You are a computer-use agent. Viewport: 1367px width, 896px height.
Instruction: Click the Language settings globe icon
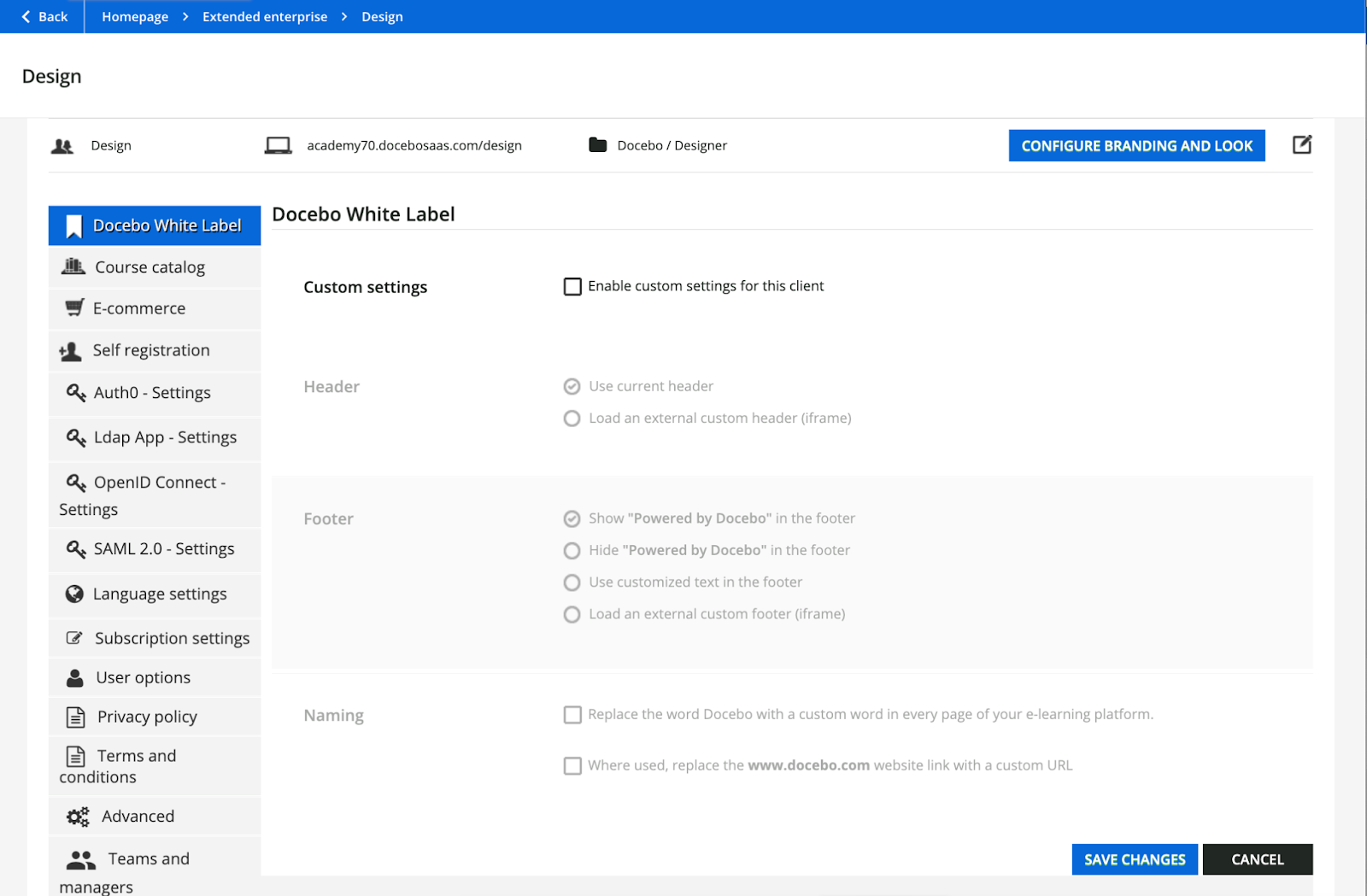tap(75, 594)
